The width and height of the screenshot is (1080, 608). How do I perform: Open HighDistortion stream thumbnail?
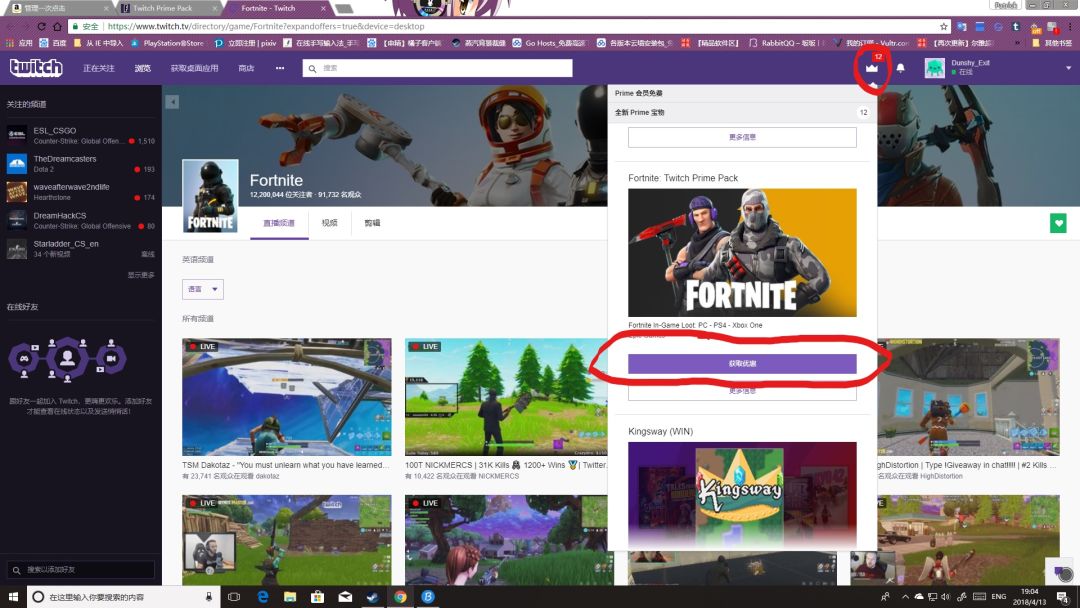tap(968, 397)
